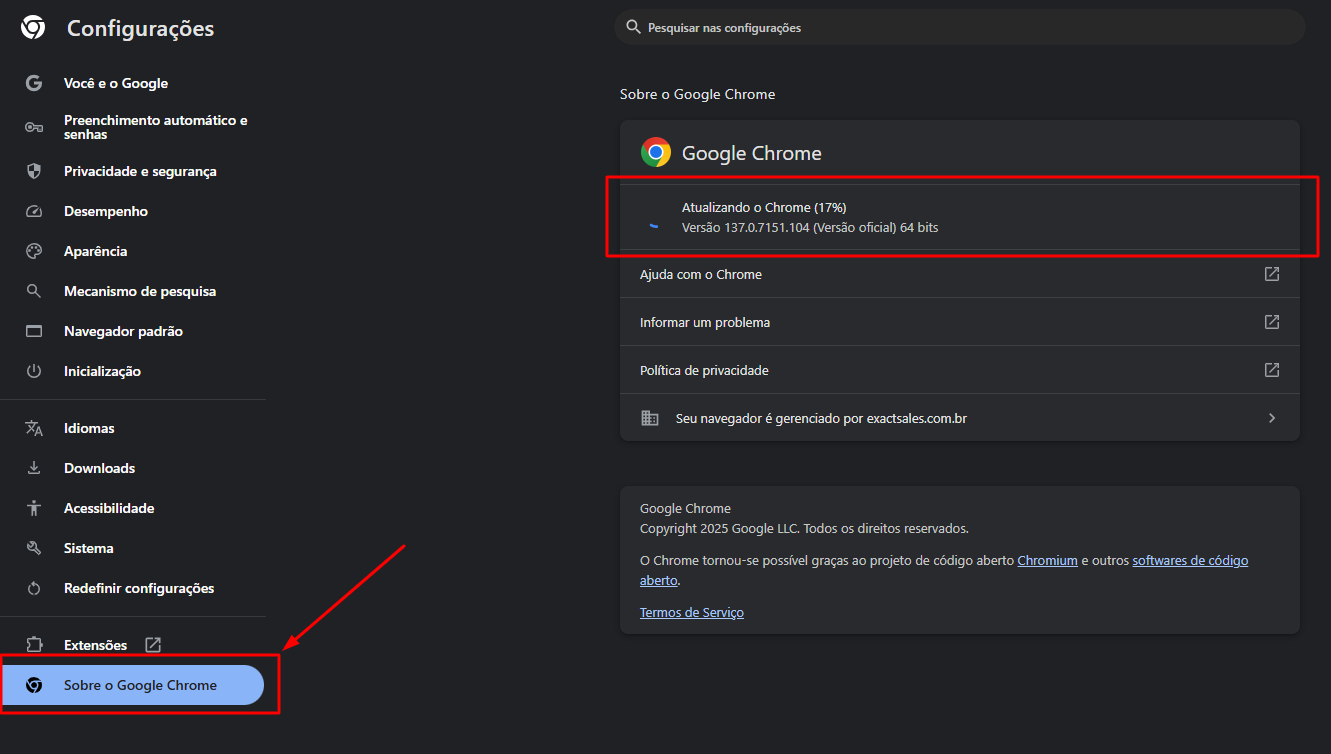Click the search magnifier icon in settings search bar
This screenshot has height=754, width=1331.
coord(633,27)
